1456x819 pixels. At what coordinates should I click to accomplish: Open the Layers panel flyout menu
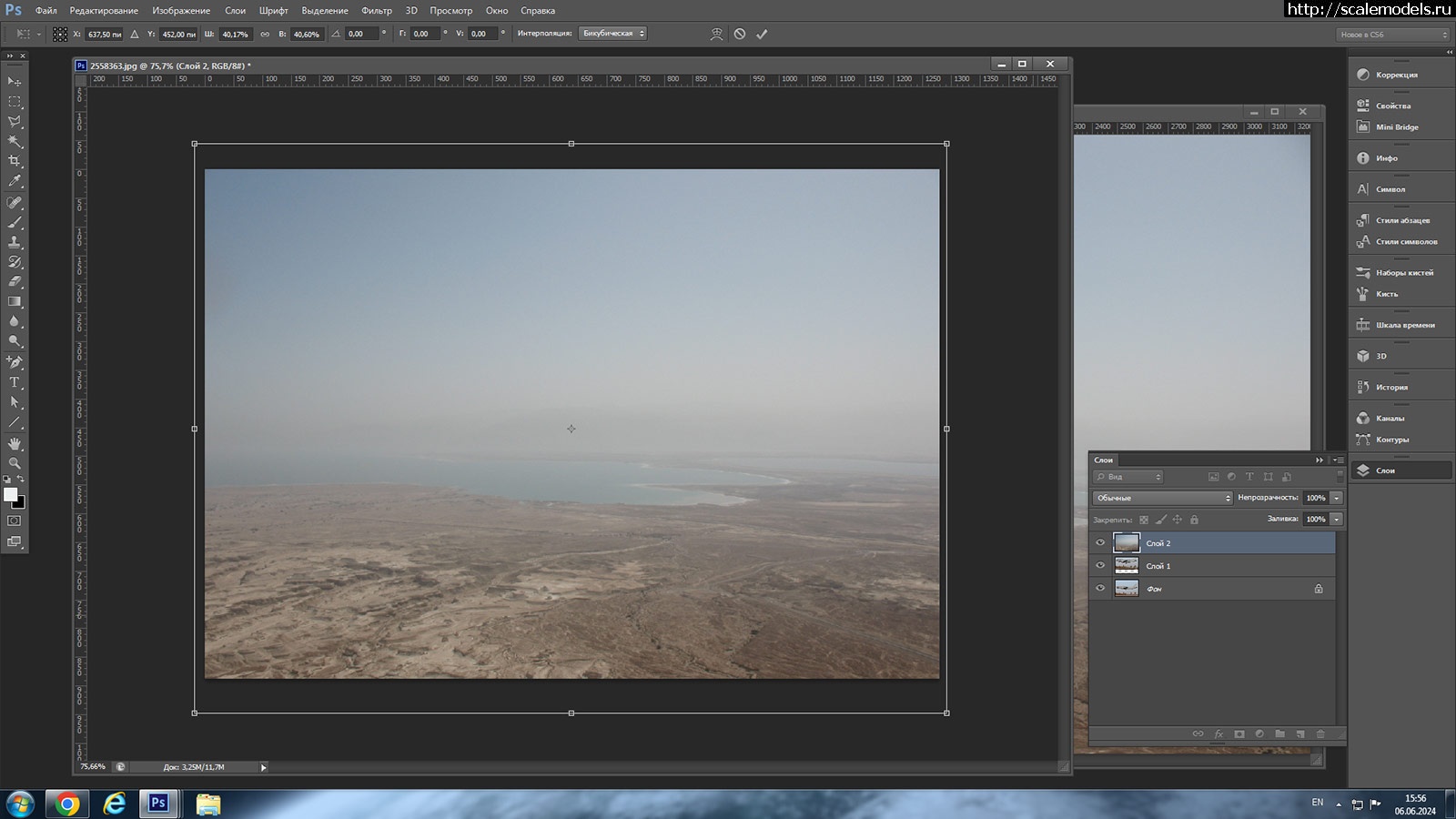(x=1338, y=460)
